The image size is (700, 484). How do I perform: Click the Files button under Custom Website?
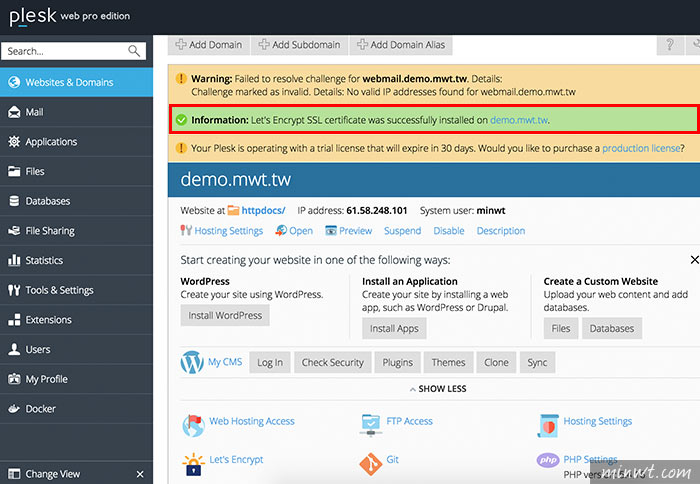point(561,329)
